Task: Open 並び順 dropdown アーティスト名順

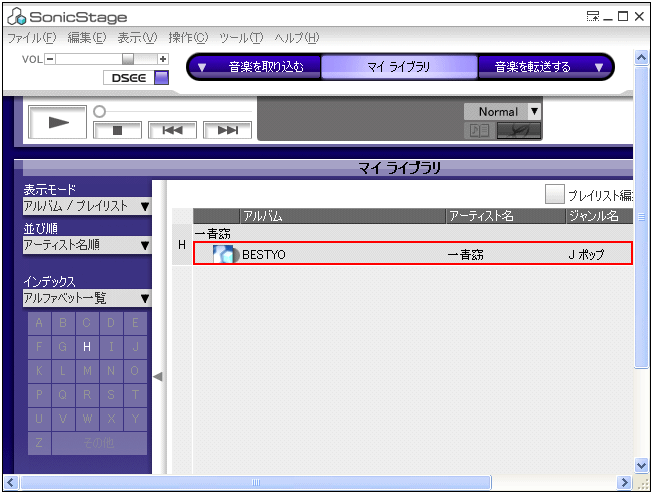Action: pyautogui.click(x=87, y=245)
